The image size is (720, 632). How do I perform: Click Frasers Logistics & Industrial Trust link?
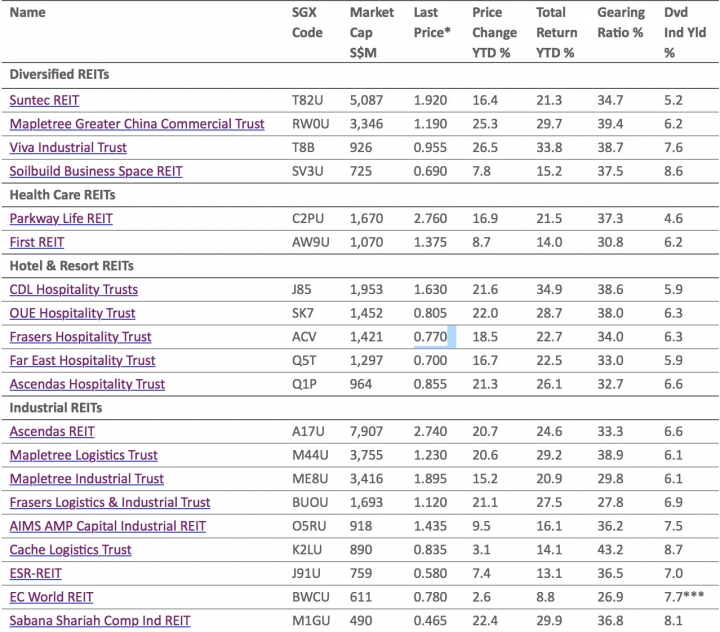(x=110, y=502)
